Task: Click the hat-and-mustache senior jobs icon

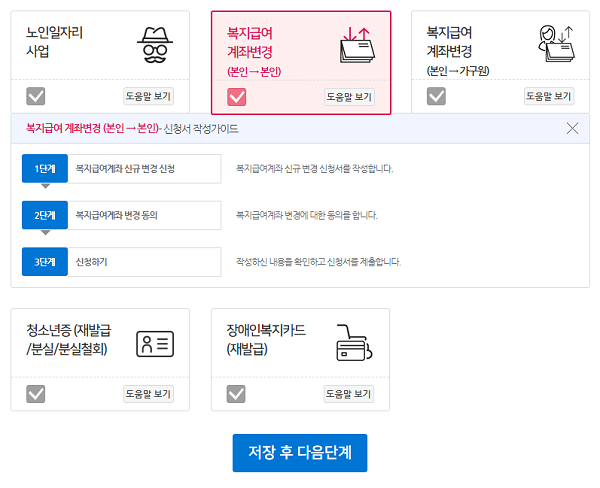Action: click(x=155, y=45)
